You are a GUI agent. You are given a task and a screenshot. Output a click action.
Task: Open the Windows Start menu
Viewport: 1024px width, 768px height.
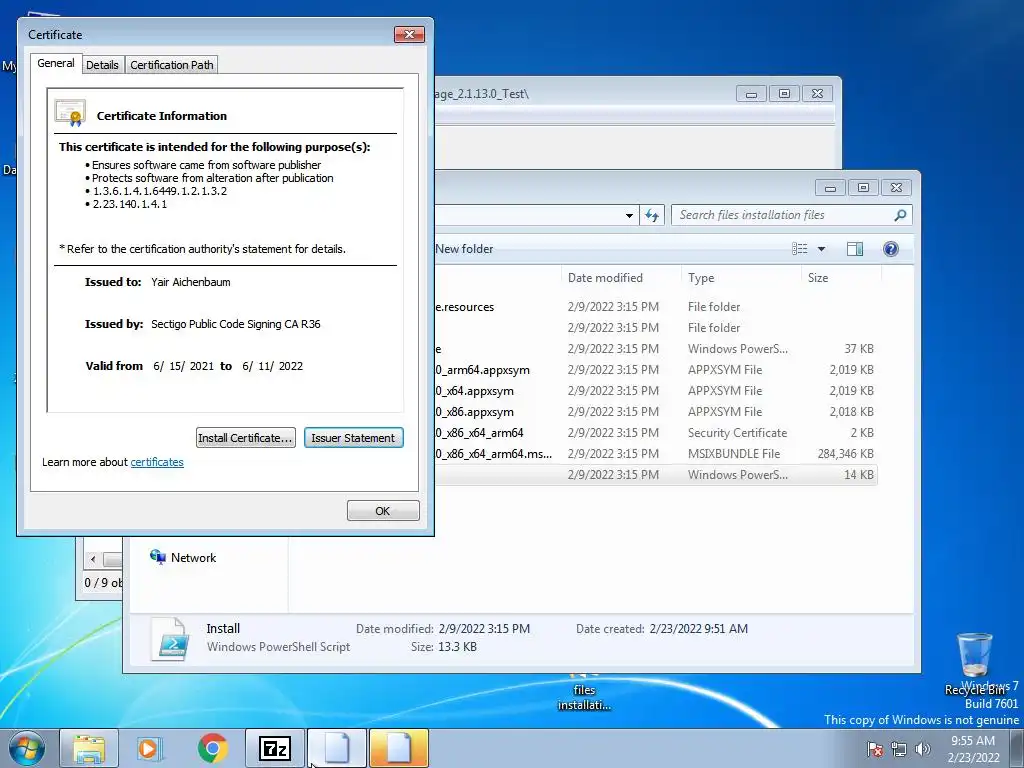26,748
